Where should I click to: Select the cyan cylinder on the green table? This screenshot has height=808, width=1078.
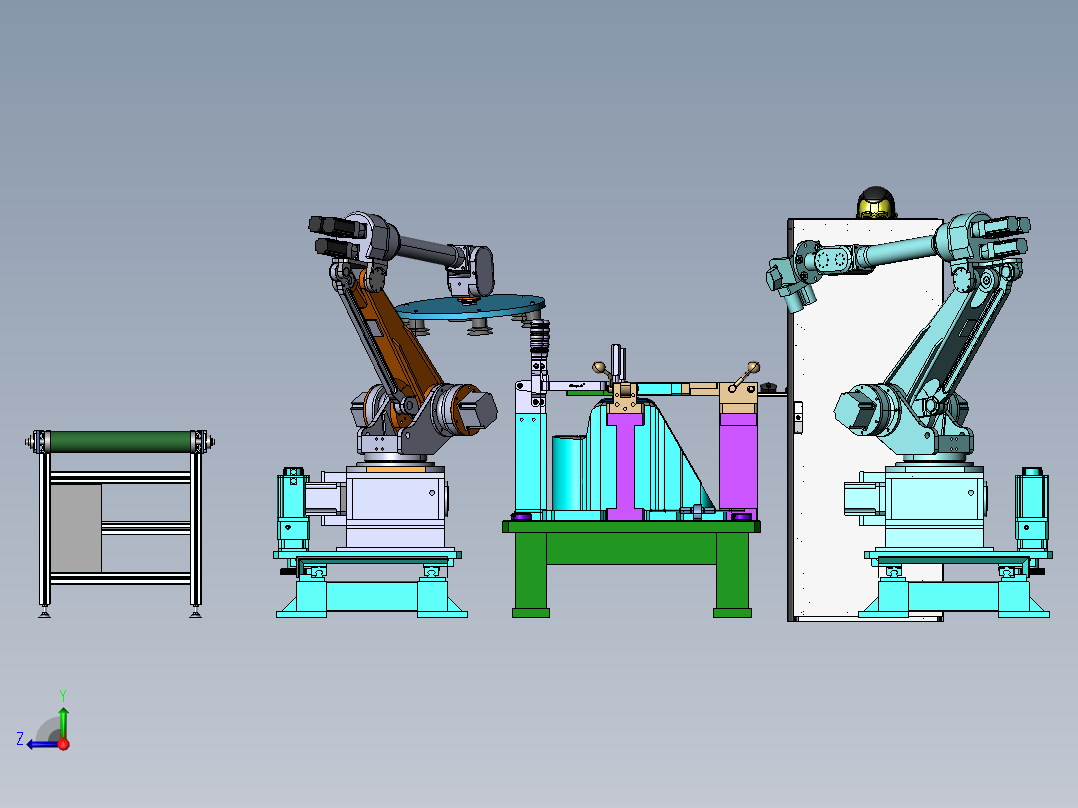point(567,473)
